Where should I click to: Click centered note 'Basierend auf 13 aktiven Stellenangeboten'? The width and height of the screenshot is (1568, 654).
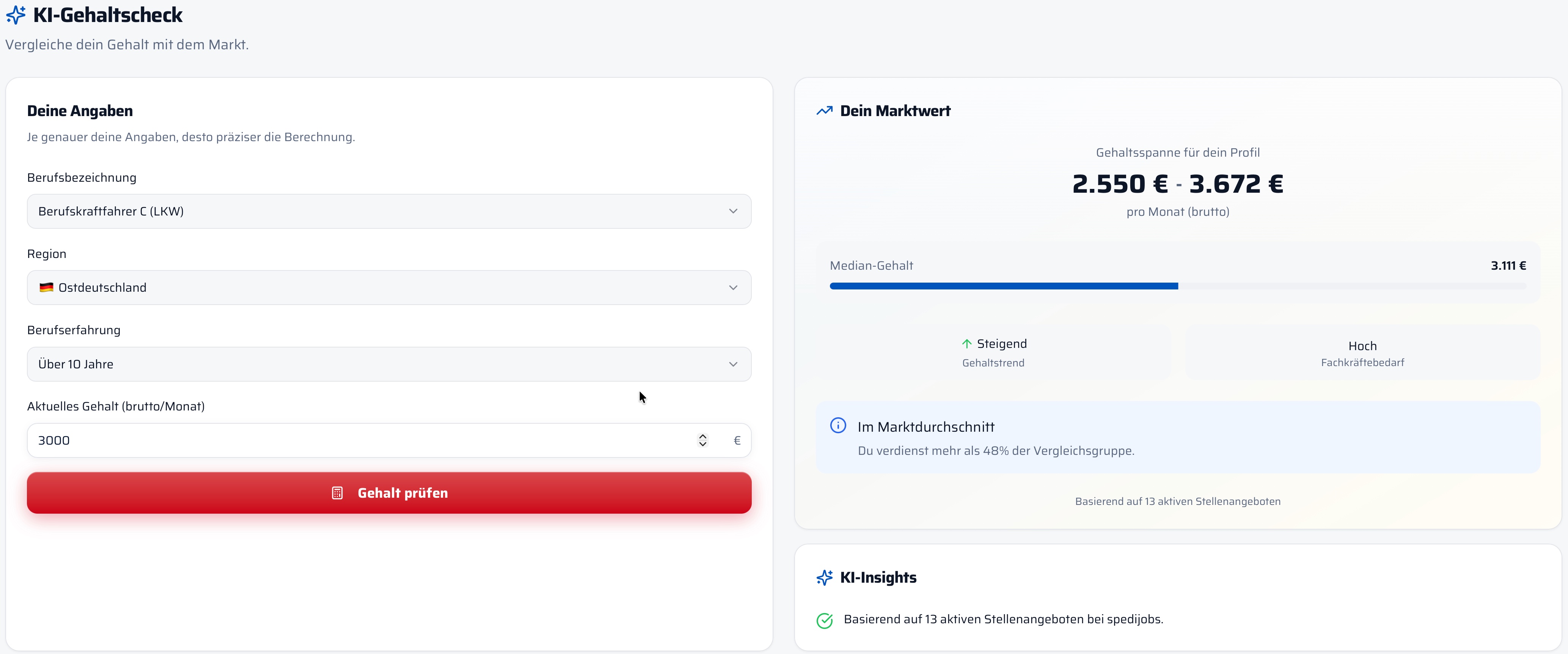coord(1177,501)
